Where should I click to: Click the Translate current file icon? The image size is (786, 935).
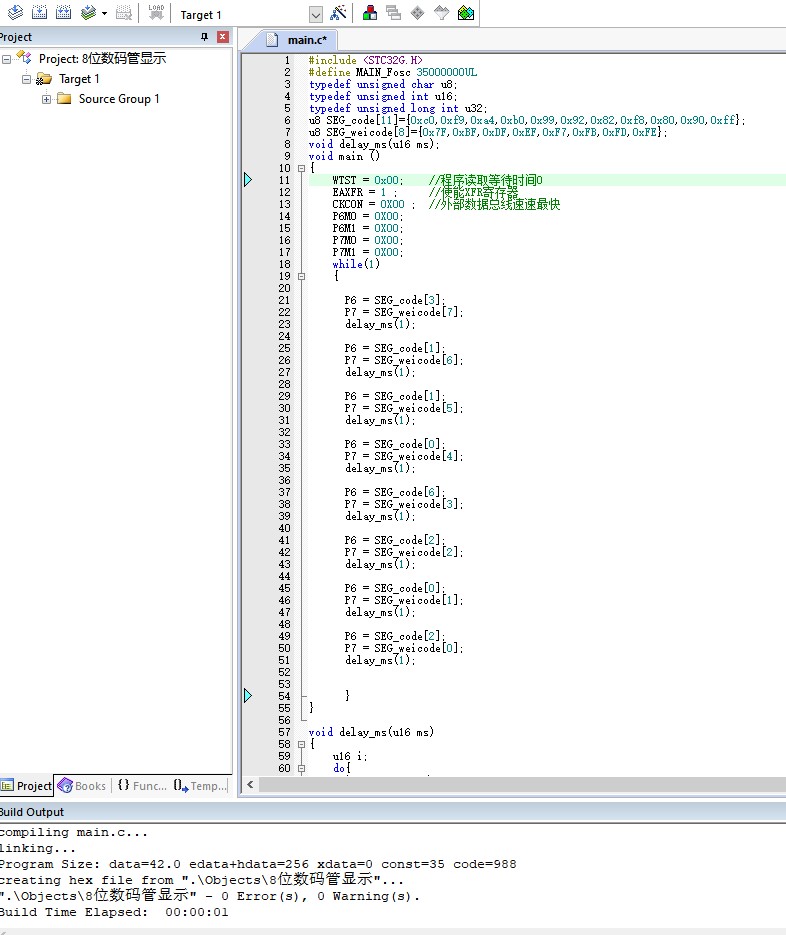point(15,14)
